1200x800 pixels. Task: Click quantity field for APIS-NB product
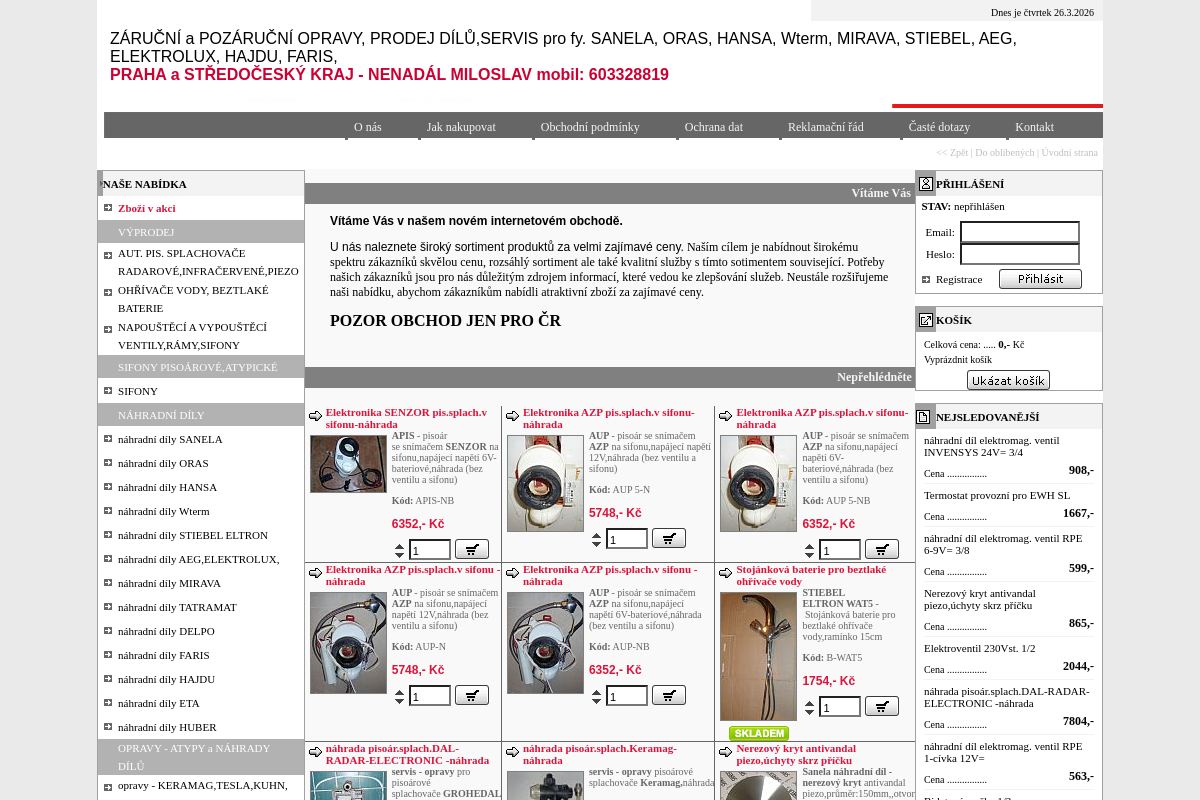(x=430, y=550)
